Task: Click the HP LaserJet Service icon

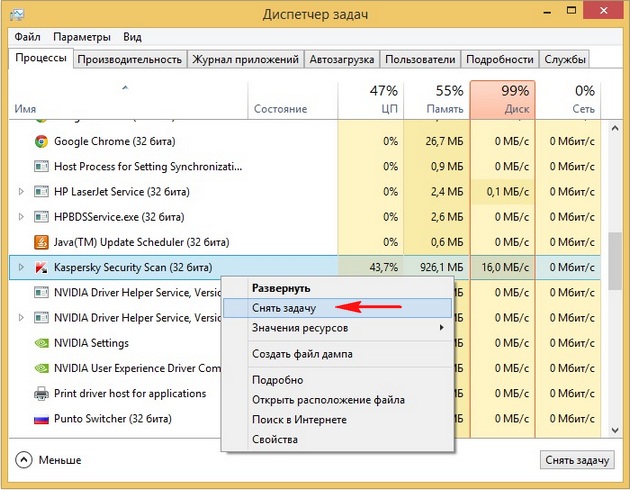Action: [41, 192]
